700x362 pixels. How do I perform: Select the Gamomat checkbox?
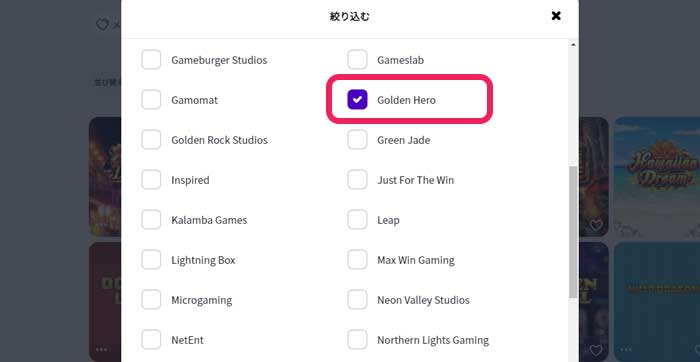pos(151,100)
